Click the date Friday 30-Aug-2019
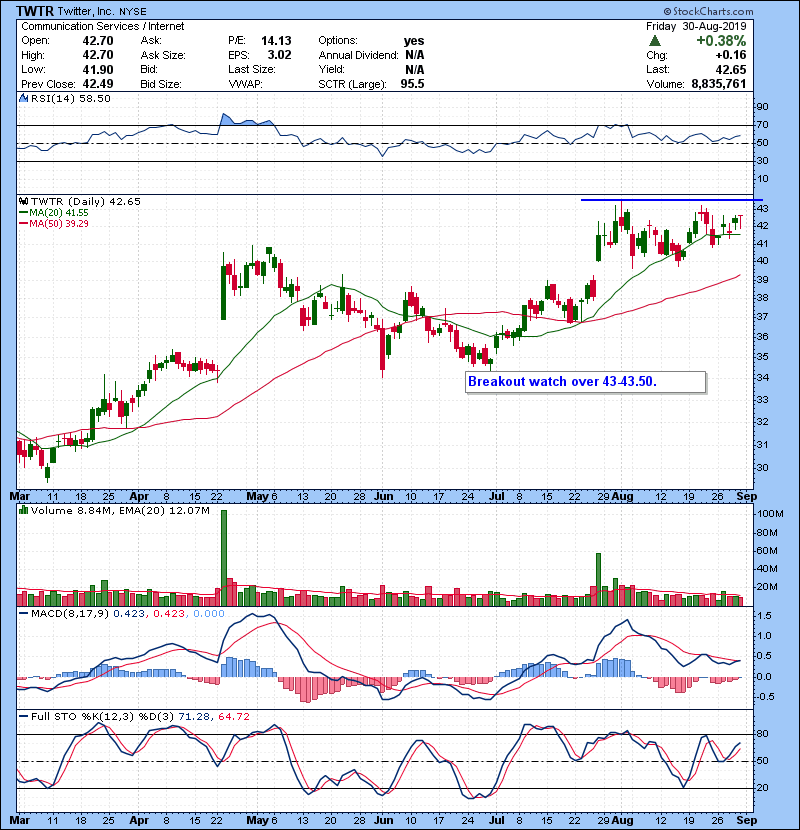This screenshot has width=800, height=830. click(x=696, y=26)
